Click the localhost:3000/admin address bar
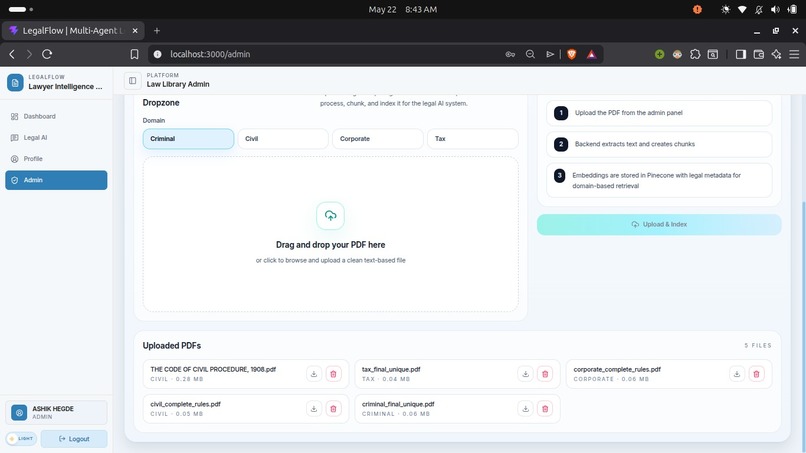Image resolution: width=806 pixels, height=453 pixels. (329, 54)
